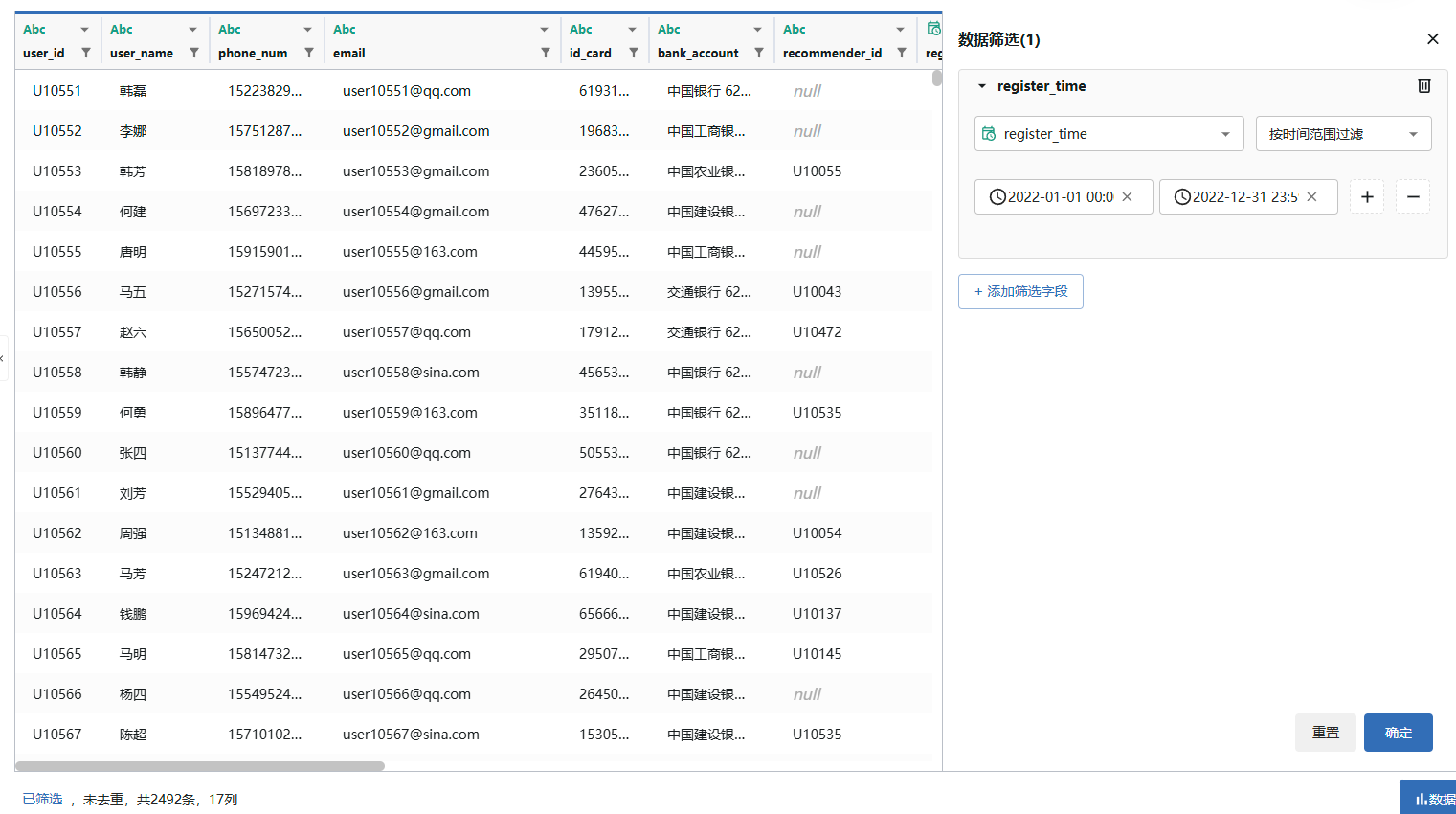The image size is (1456, 814).
Task: Select the bank_account column header
Action: [711, 41]
